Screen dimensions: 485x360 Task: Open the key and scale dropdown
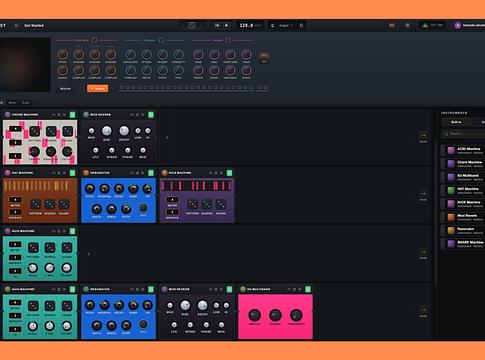pos(282,25)
